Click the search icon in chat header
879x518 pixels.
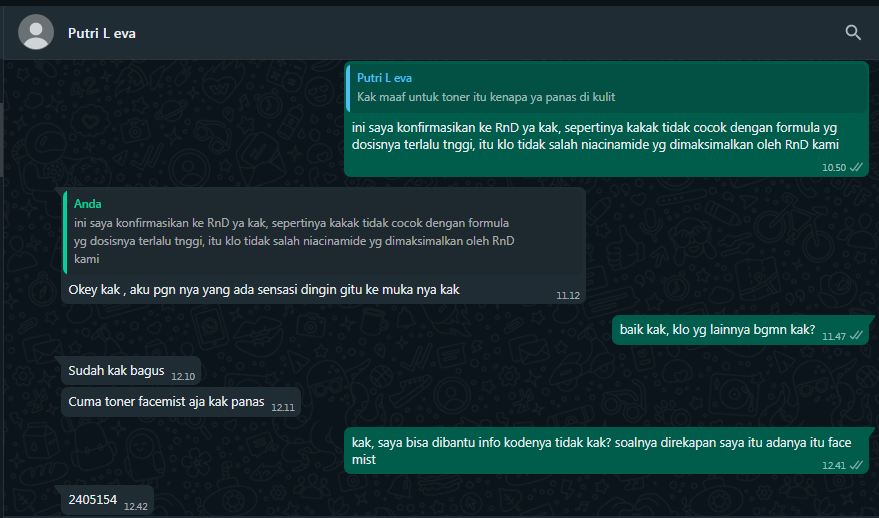tap(853, 33)
